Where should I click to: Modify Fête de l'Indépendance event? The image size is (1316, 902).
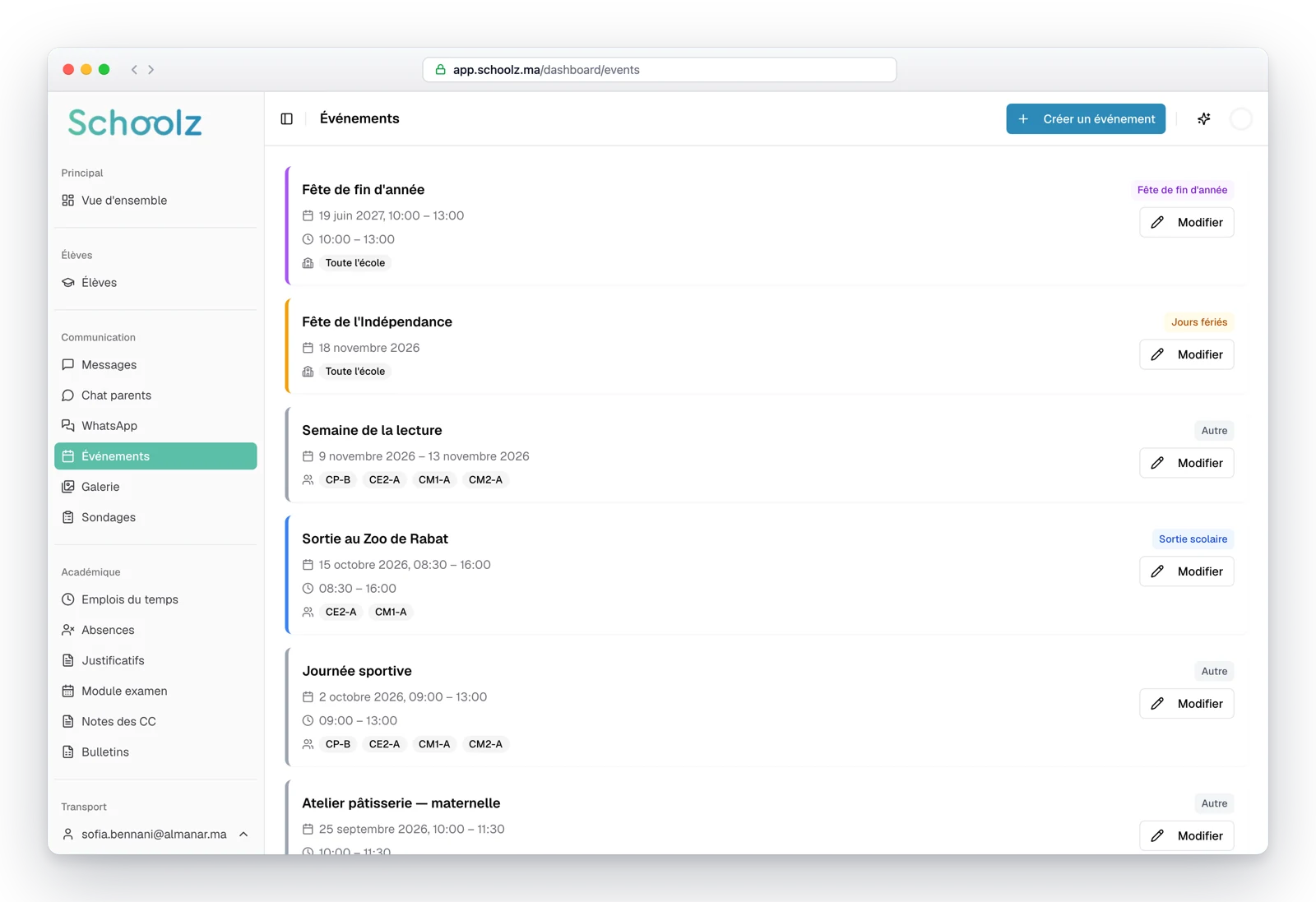coord(1186,354)
